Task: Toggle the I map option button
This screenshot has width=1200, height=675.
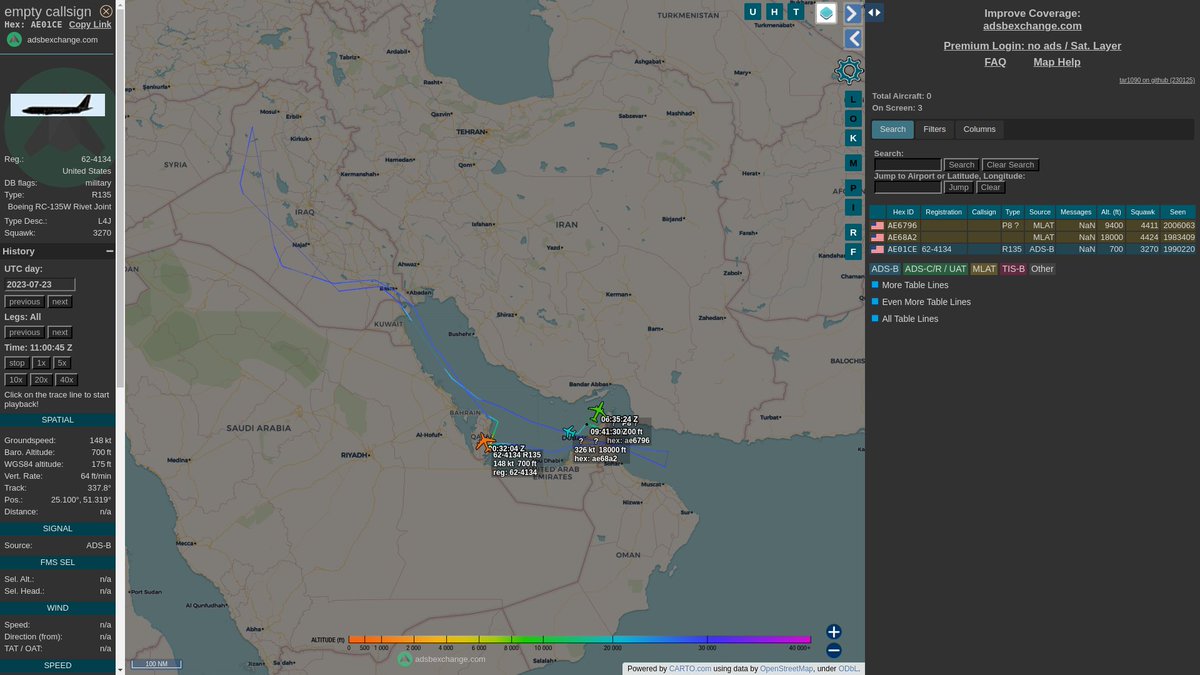Action: point(853,207)
